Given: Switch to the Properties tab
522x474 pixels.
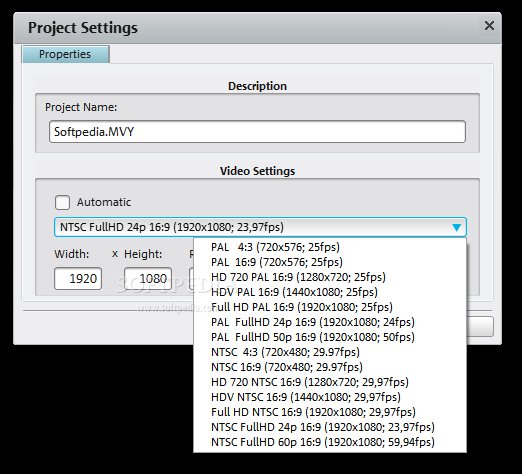Looking at the screenshot, I should [66, 54].
